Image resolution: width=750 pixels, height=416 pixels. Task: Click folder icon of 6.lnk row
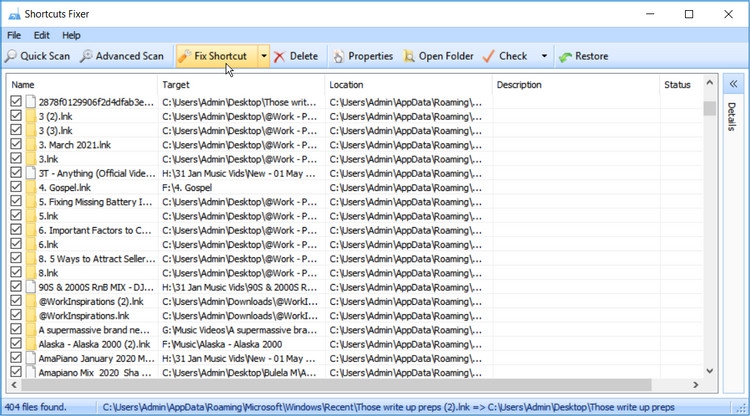point(31,244)
